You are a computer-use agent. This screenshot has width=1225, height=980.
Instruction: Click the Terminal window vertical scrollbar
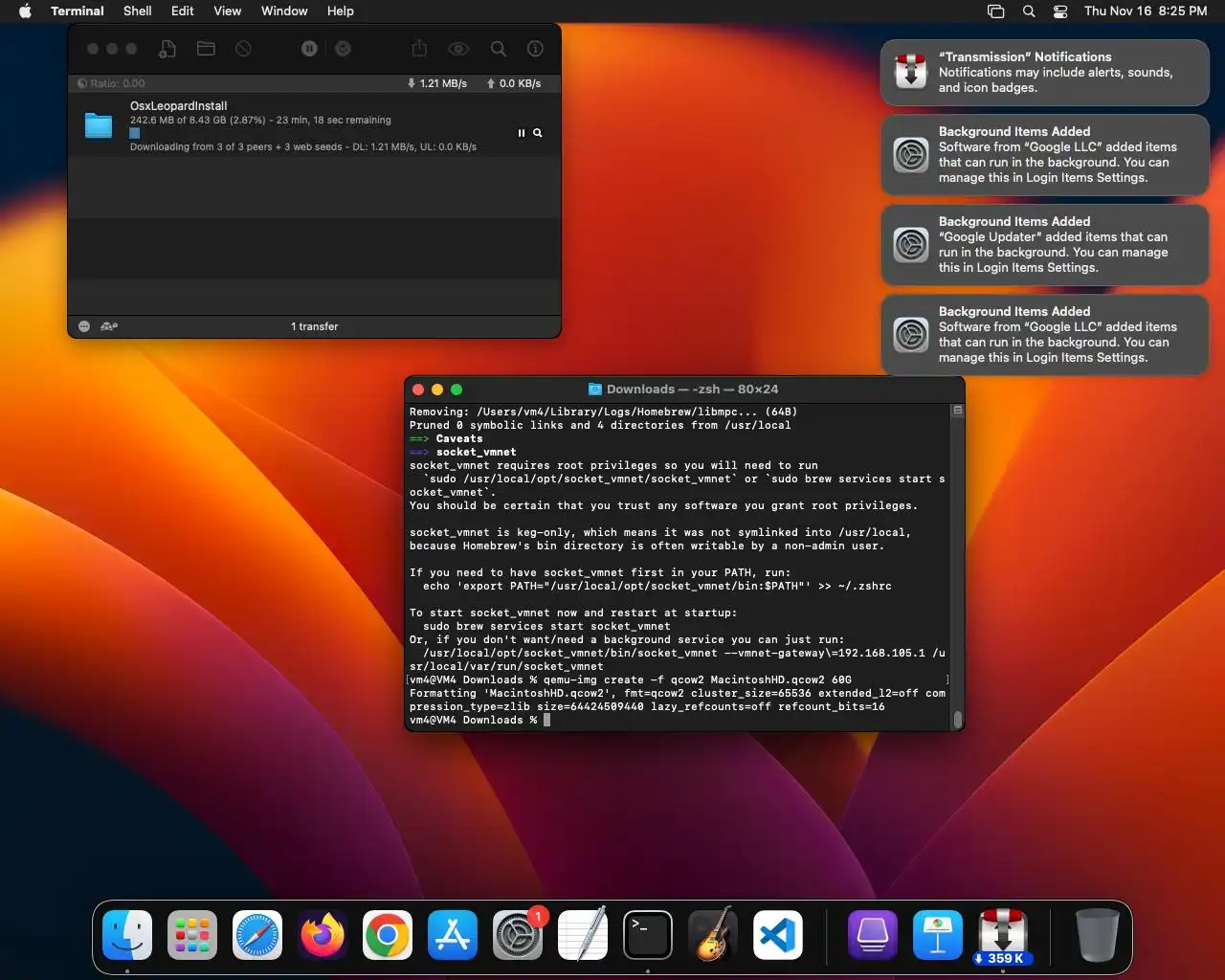(x=957, y=720)
